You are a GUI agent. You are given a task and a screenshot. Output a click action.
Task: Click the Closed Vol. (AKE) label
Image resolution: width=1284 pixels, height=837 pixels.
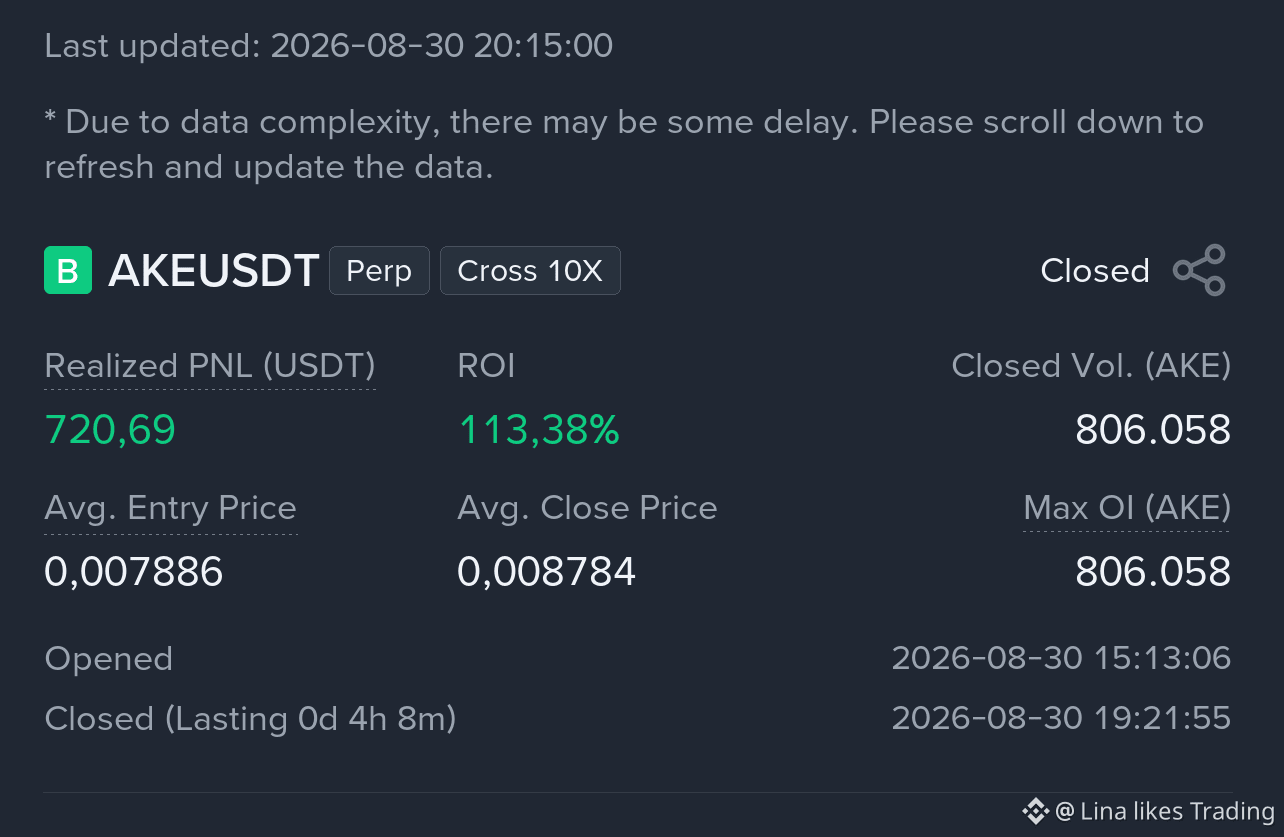1091,366
